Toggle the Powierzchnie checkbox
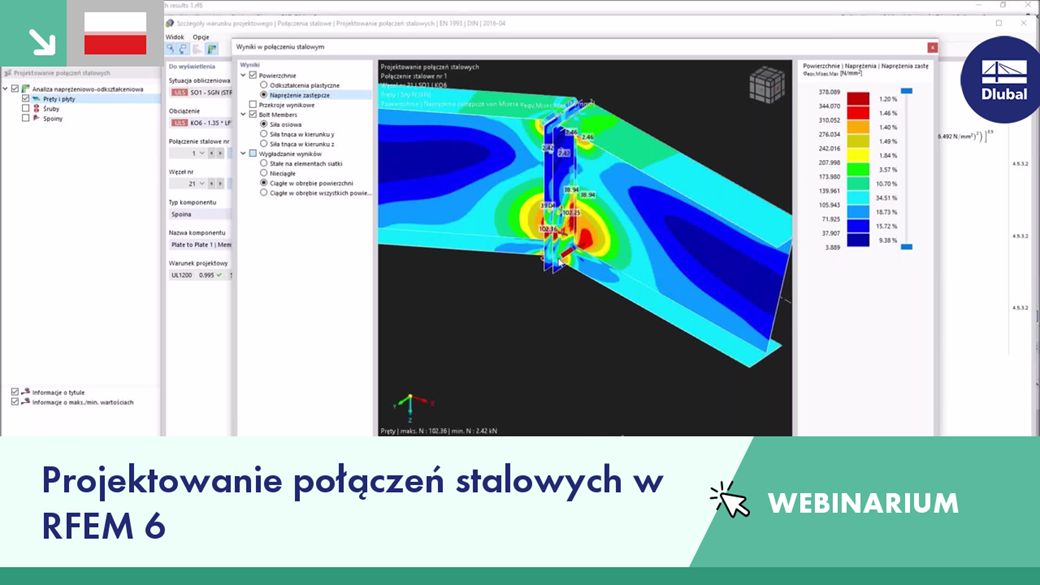 253,76
